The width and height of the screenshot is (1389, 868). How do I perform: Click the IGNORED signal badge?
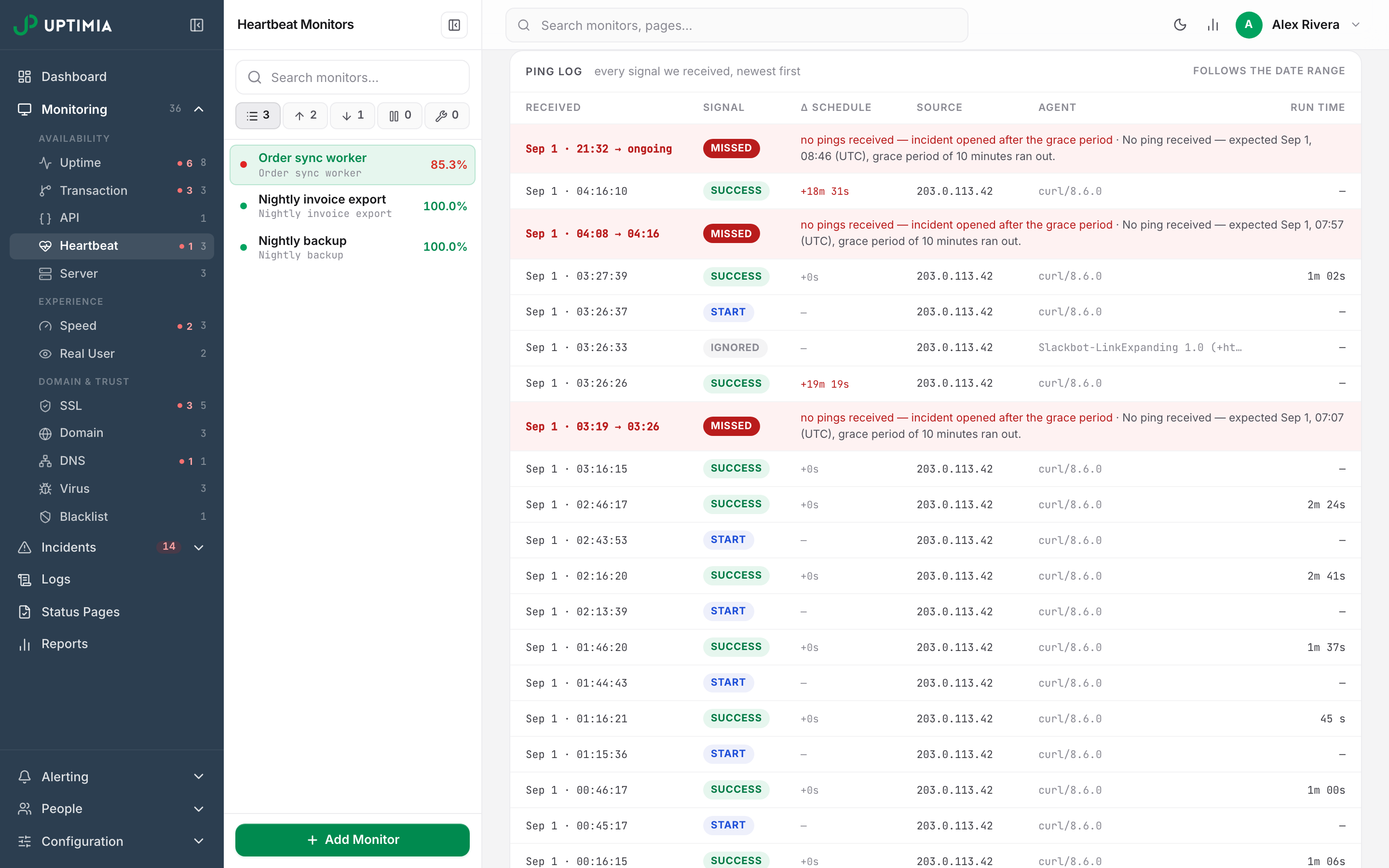(x=735, y=348)
